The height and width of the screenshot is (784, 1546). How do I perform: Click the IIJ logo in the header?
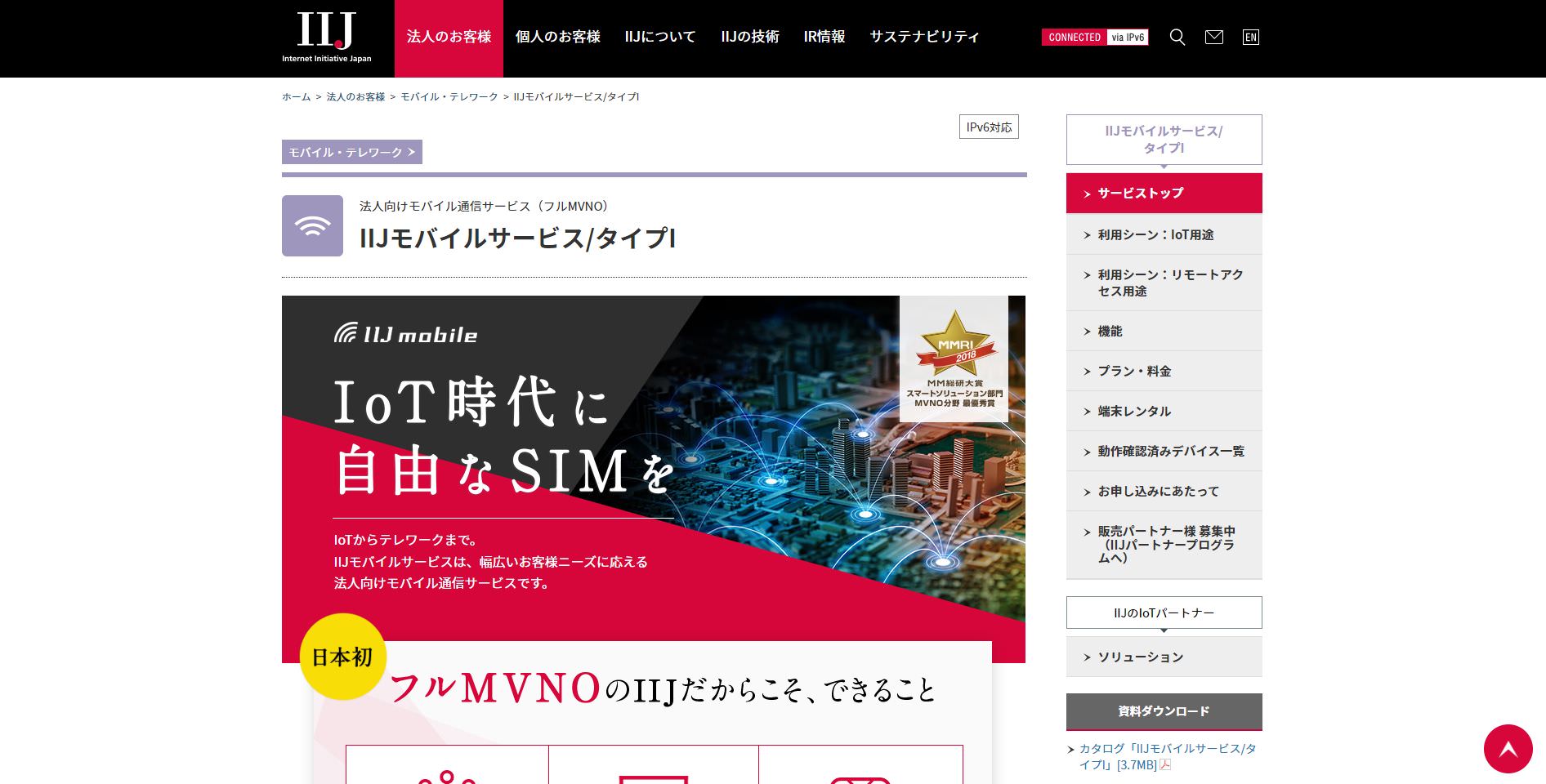pyautogui.click(x=327, y=37)
